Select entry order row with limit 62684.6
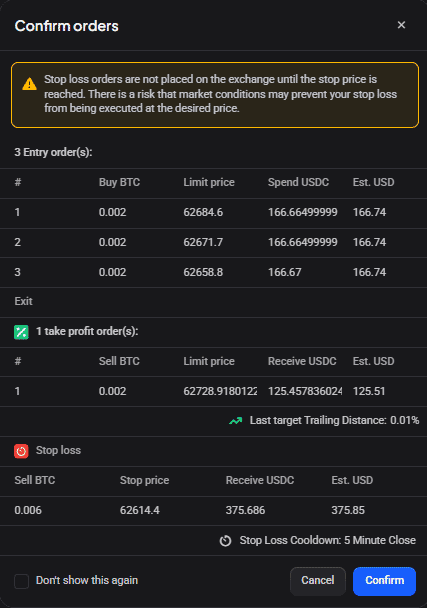 [213, 212]
